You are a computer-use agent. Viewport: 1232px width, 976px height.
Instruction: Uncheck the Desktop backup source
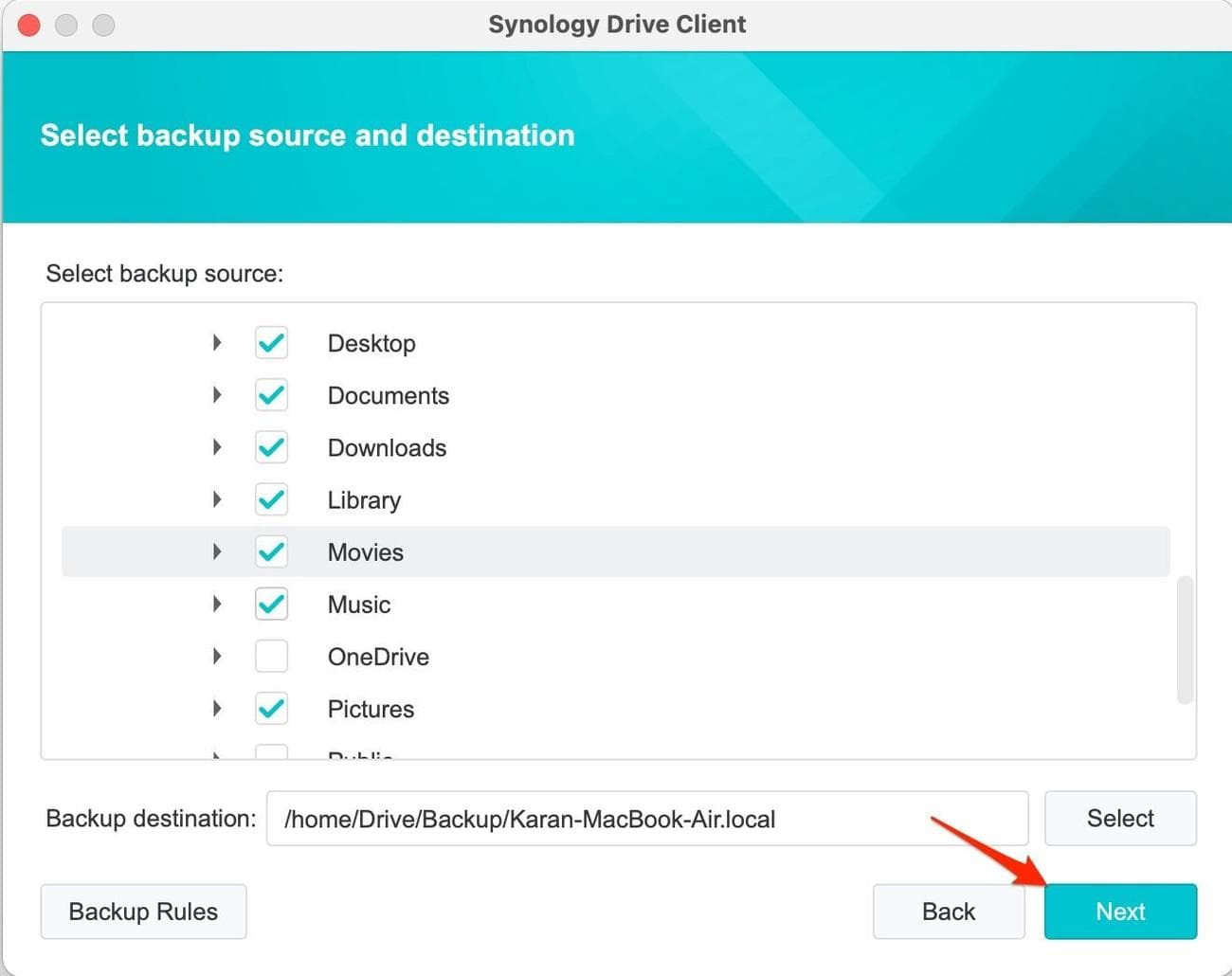click(x=271, y=343)
